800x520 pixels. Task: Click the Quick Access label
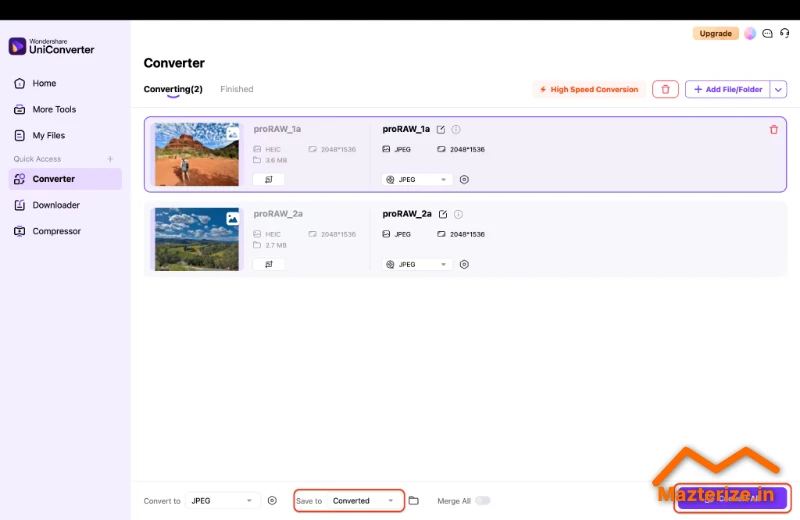click(37, 159)
